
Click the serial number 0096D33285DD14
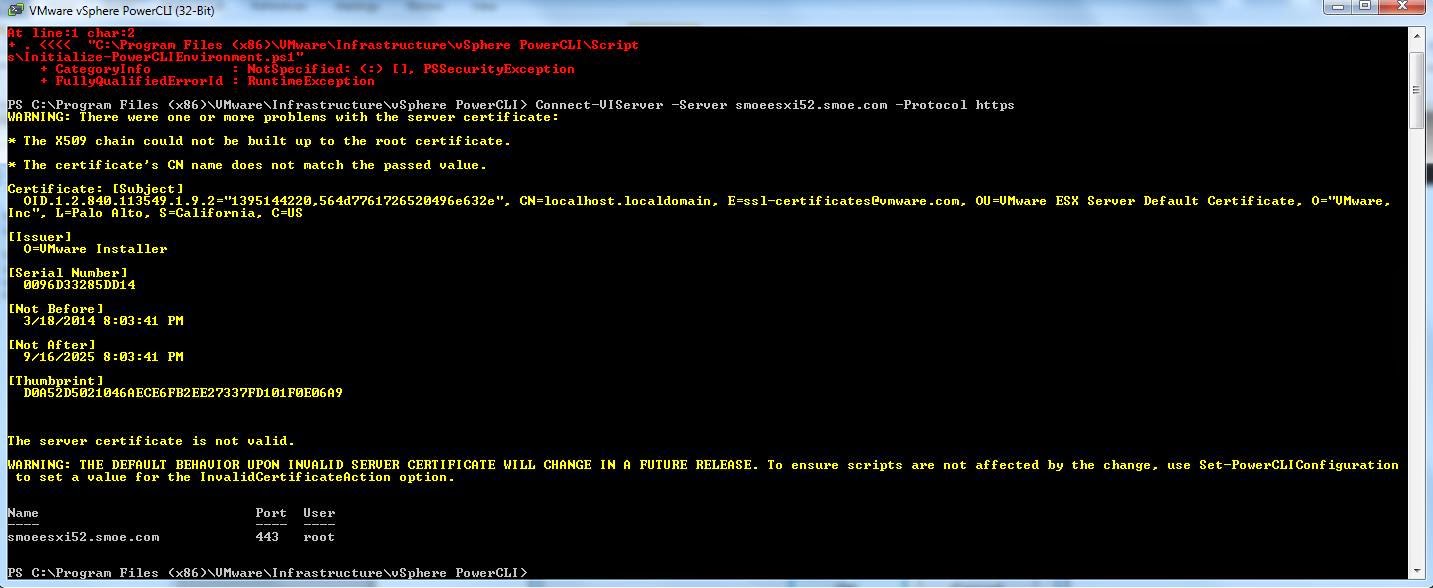79,285
